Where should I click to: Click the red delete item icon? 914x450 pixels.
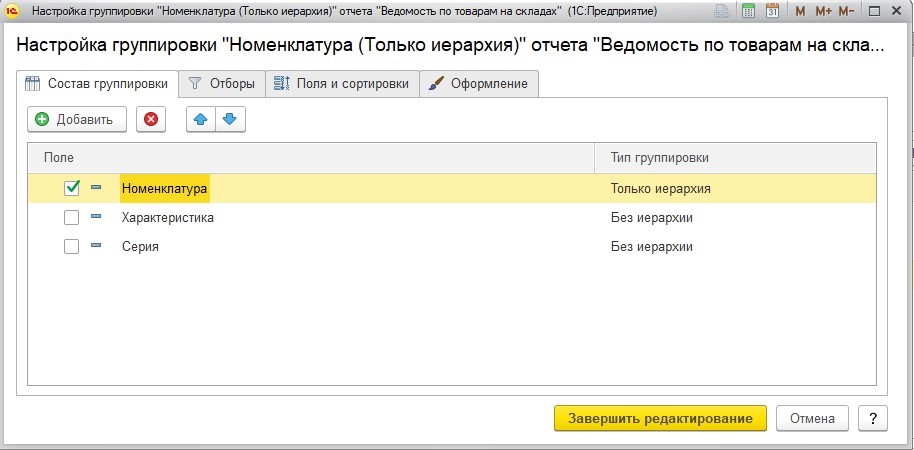(x=151, y=119)
